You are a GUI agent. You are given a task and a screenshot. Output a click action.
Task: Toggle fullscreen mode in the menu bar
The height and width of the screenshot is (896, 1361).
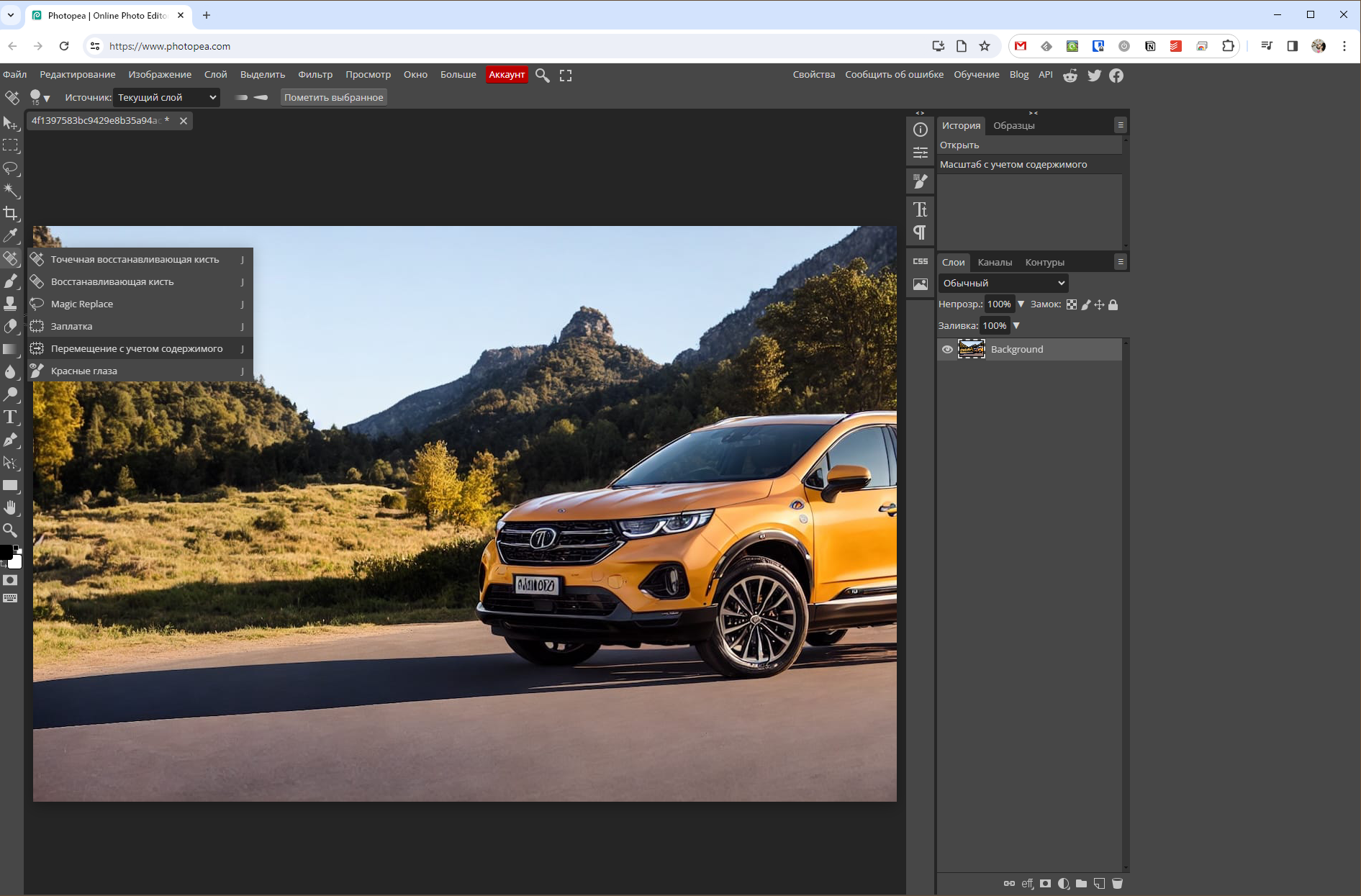[566, 76]
